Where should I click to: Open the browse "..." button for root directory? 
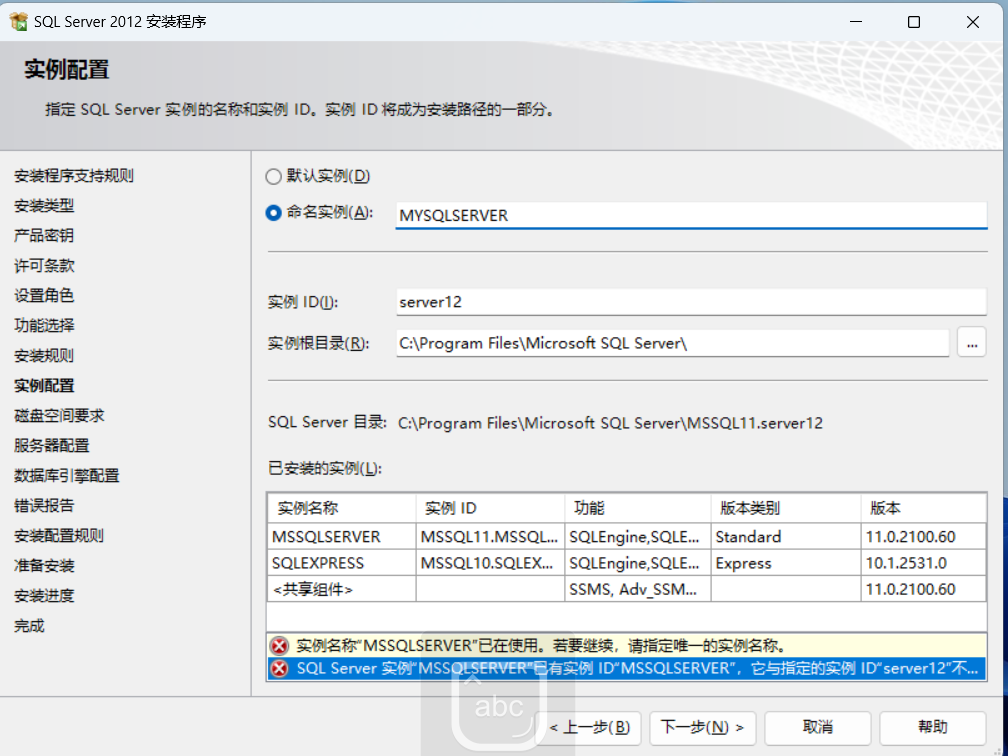click(x=971, y=343)
